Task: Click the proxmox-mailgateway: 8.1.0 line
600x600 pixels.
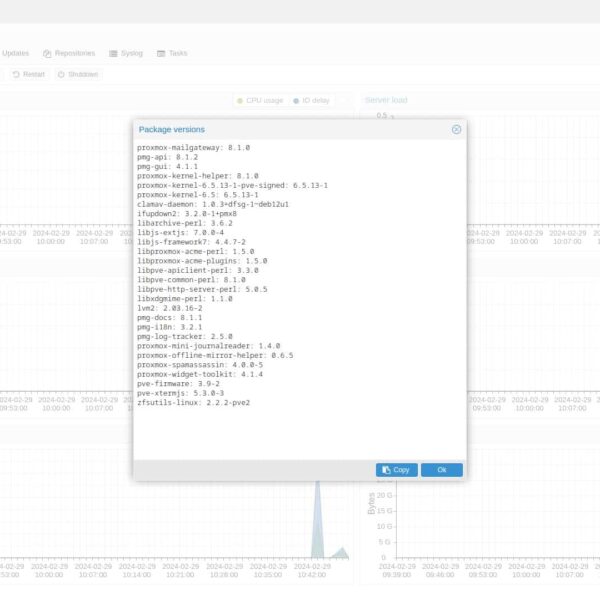Action: [193, 148]
